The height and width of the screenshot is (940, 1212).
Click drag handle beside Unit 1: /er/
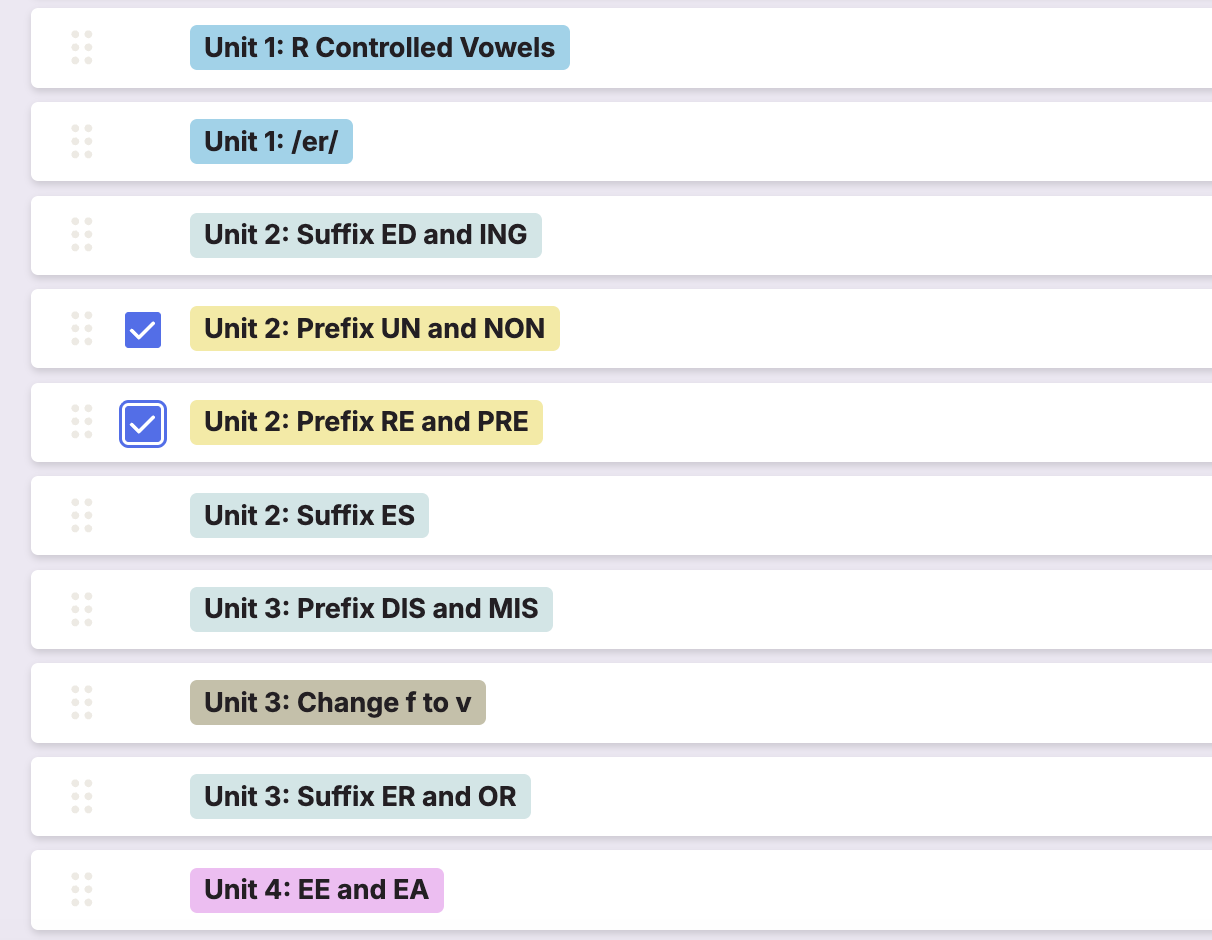point(82,141)
